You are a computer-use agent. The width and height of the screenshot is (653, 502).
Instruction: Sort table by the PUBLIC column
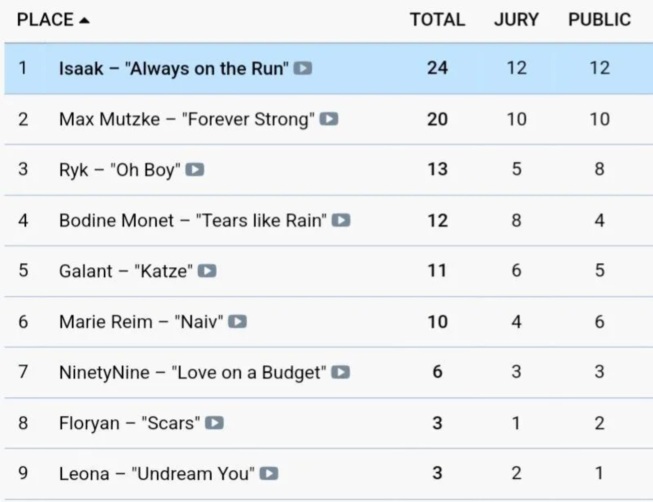tap(600, 20)
